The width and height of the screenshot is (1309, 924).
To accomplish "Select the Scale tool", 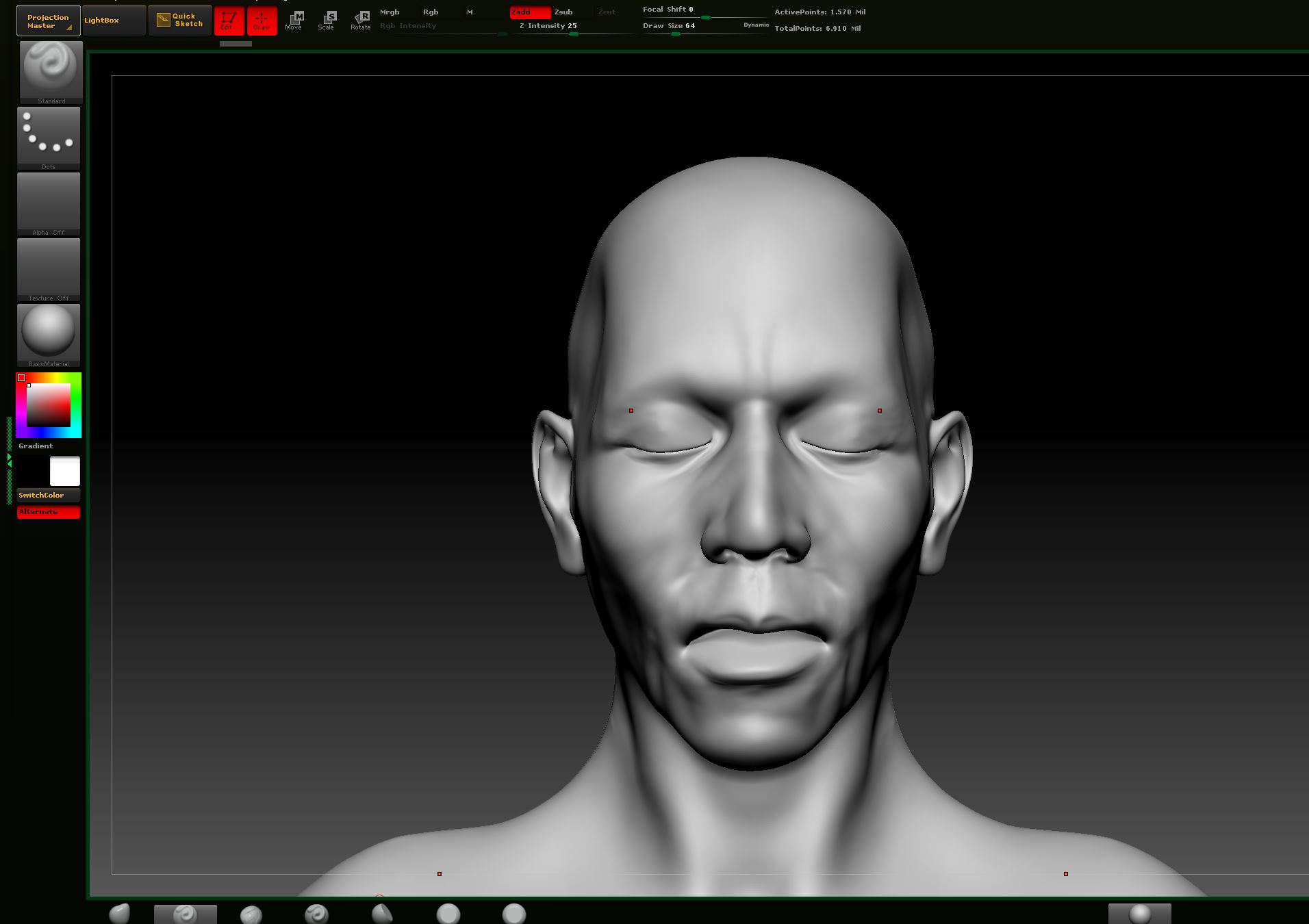I will click(x=327, y=20).
